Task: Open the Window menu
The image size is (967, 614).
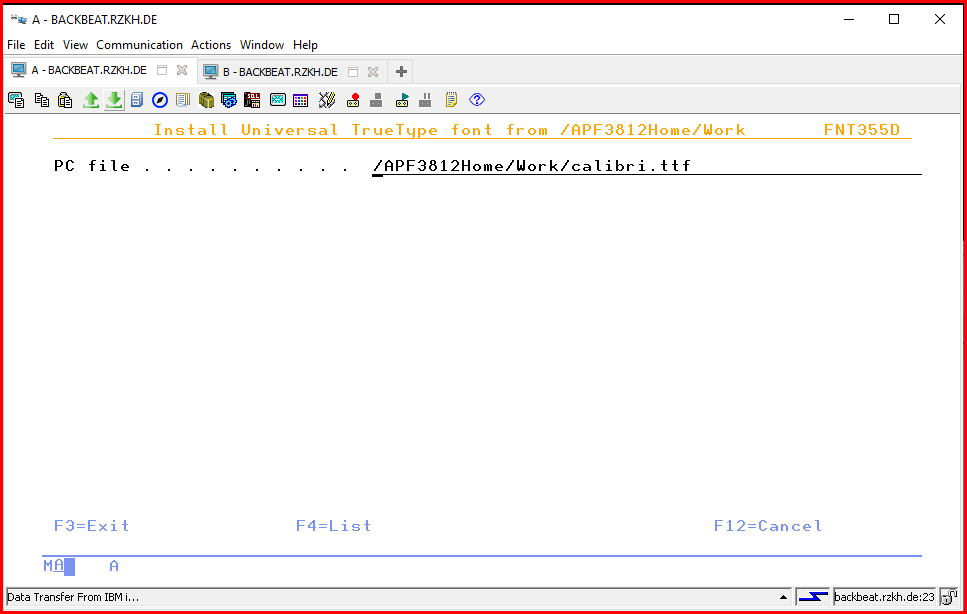Action: [x=262, y=45]
